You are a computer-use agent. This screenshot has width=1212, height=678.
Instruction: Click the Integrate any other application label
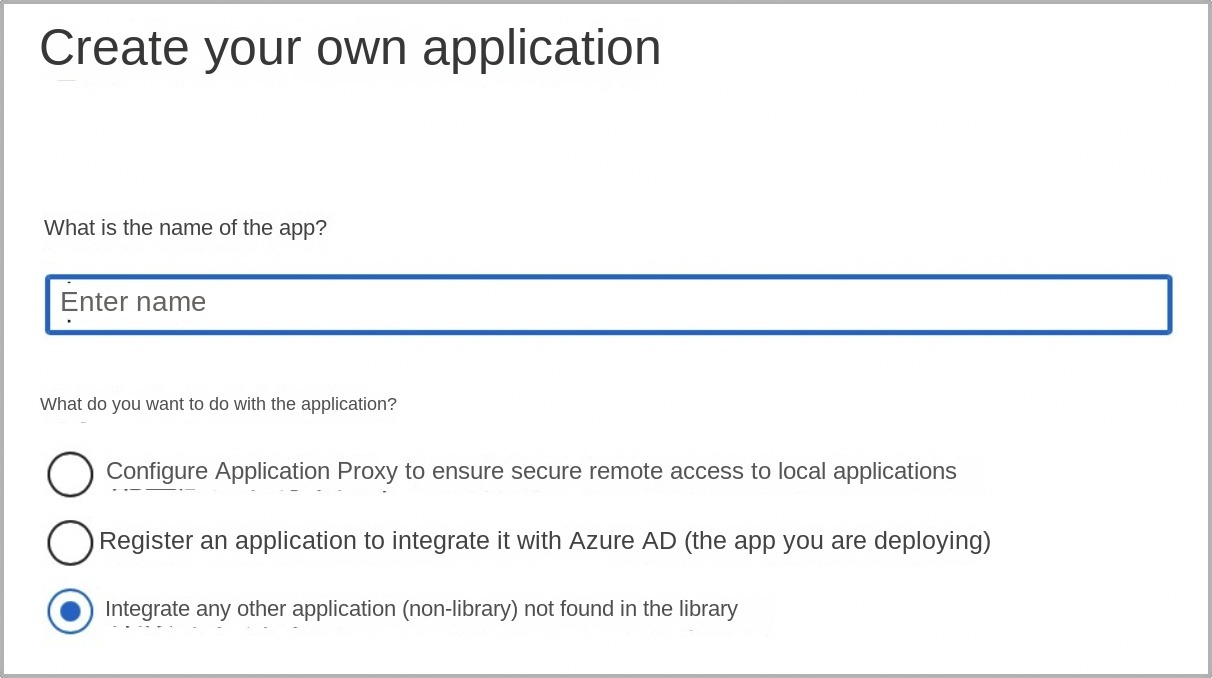click(420, 608)
